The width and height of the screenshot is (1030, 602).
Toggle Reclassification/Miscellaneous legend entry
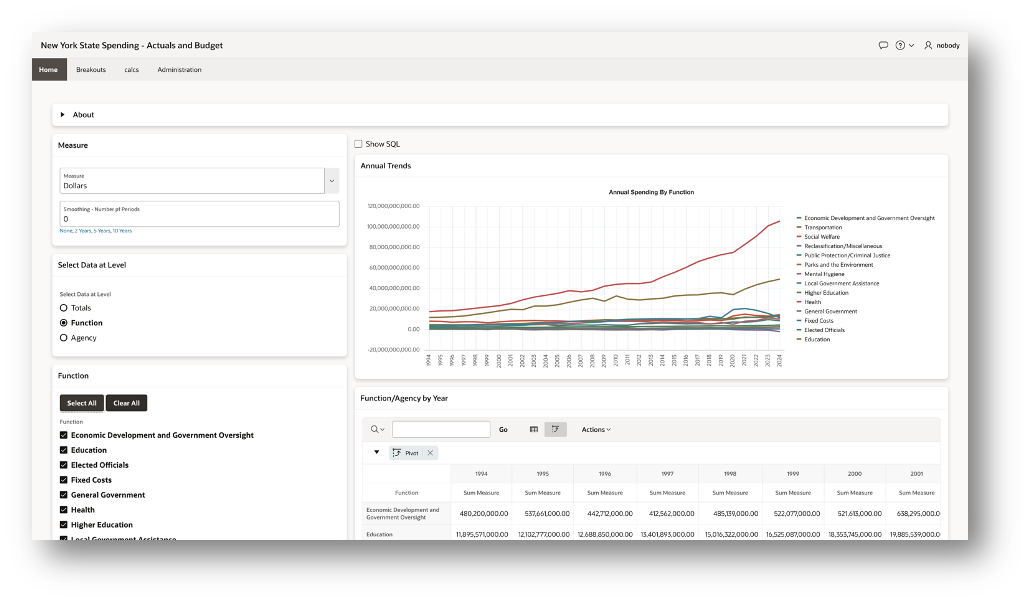840,246
